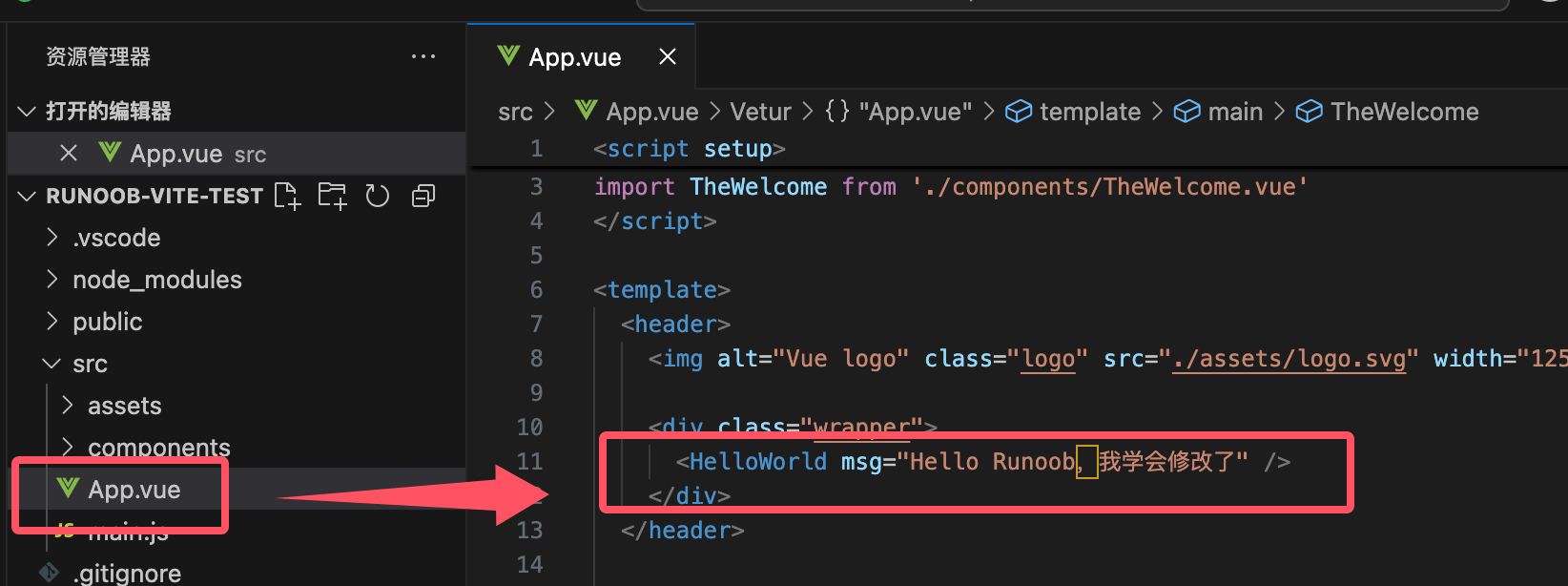Click the New Folder icon in explorer
Image resolution: width=1568 pixels, height=586 pixels.
[x=332, y=196]
